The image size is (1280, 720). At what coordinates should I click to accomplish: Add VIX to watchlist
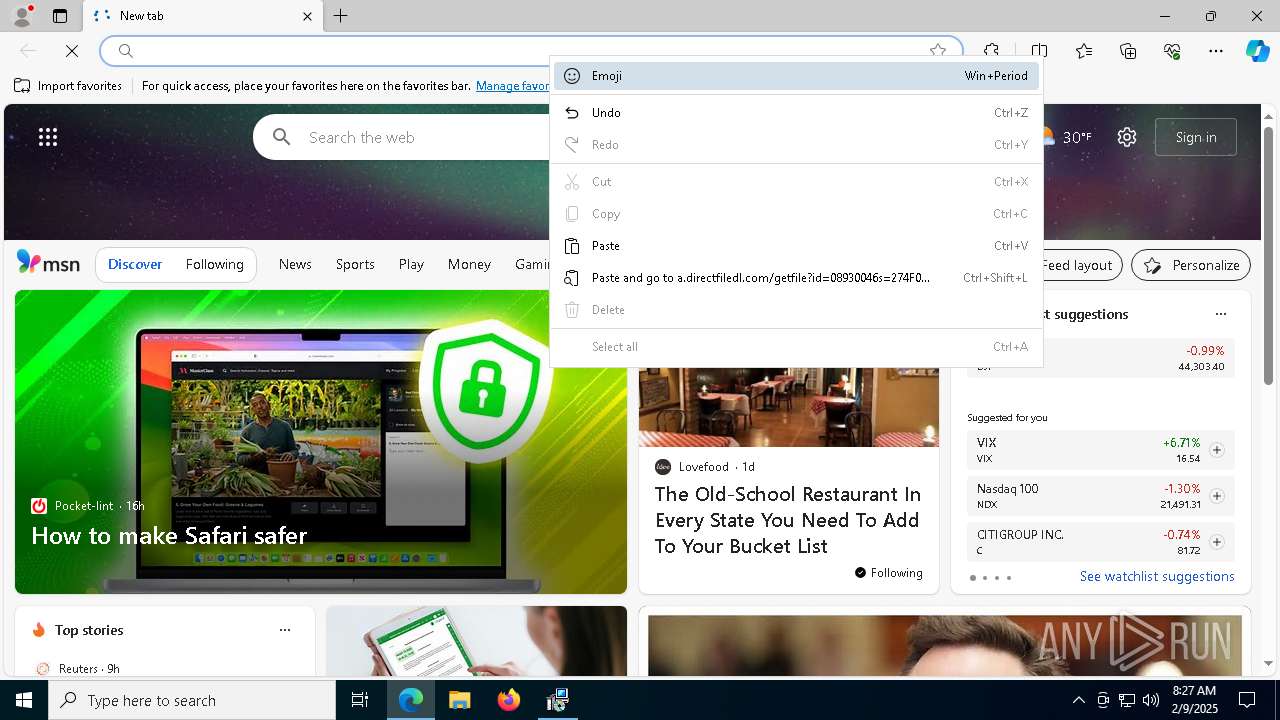[x=1216, y=450]
